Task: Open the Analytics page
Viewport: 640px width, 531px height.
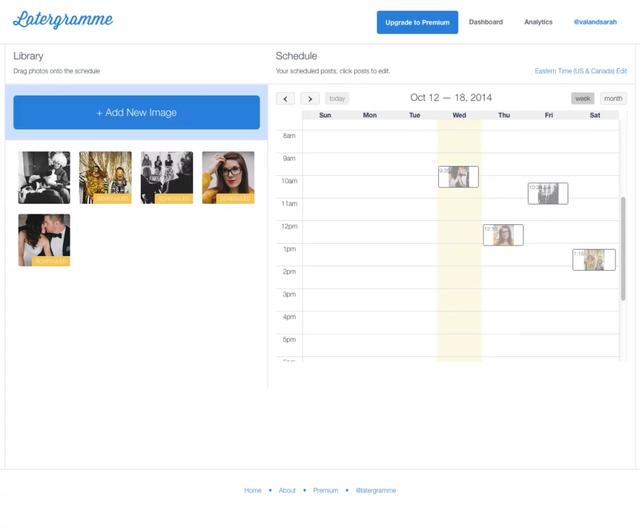Action: click(538, 22)
